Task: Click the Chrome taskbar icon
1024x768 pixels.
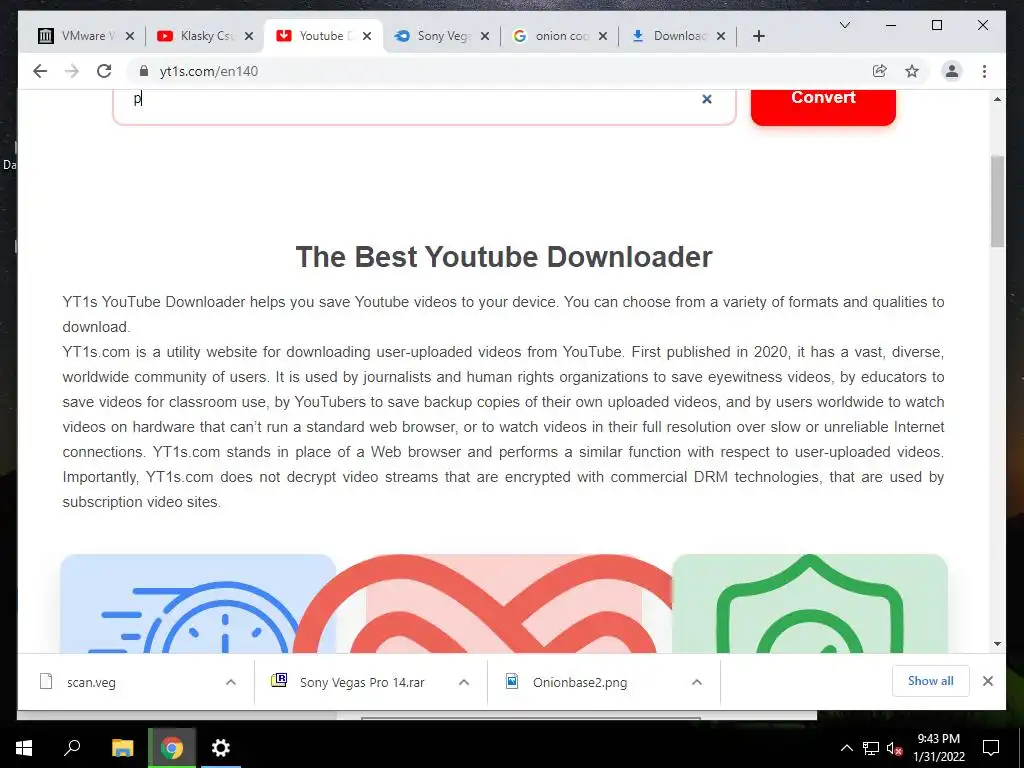Action: pos(172,748)
